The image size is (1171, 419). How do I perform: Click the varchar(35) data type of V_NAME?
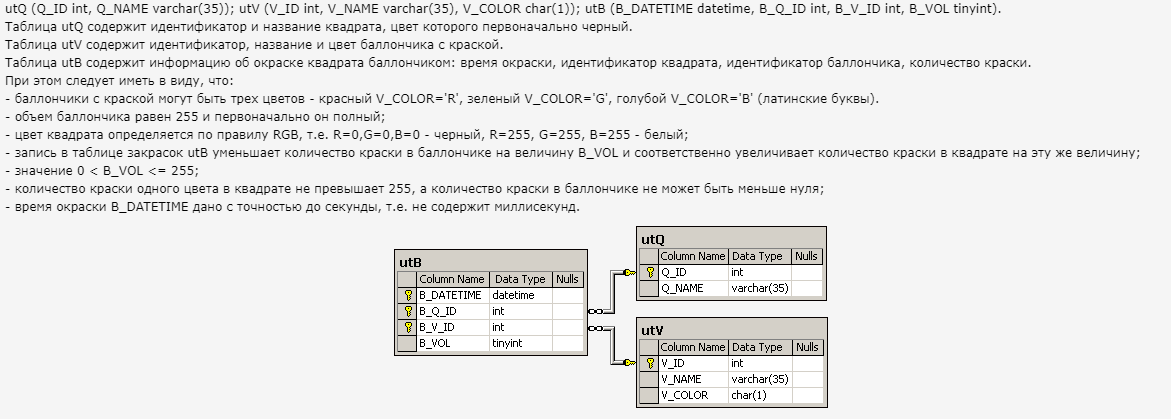click(x=759, y=379)
